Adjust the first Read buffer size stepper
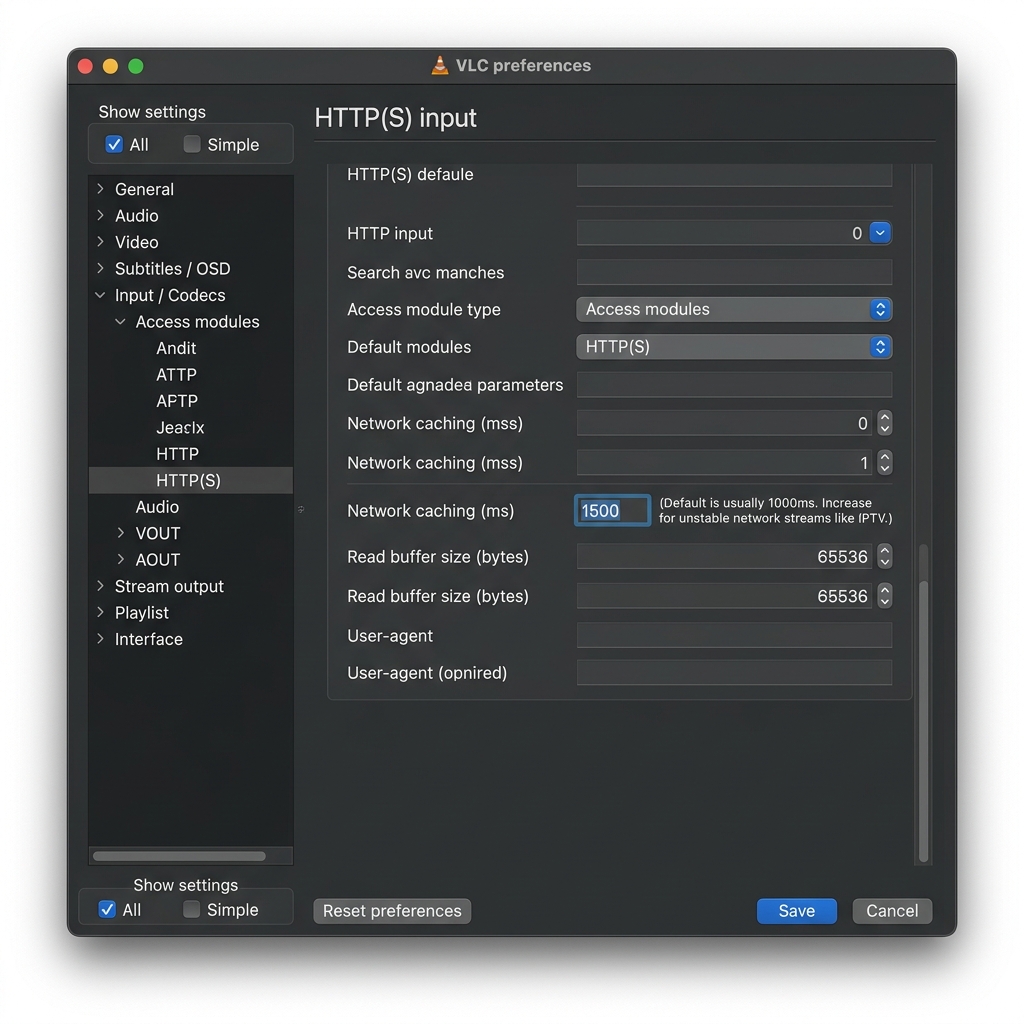The width and height of the screenshot is (1024, 1024). pyautogui.click(x=885, y=556)
